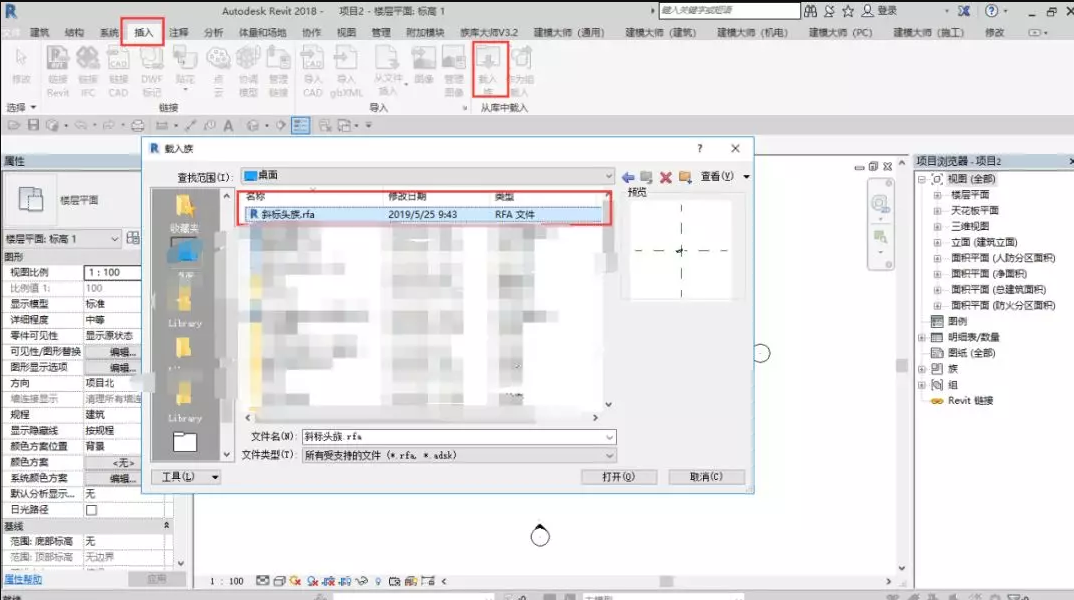This screenshot has width=1074, height=600.
Task: Open the 查找范围 (Look in) dropdown
Action: coord(608,176)
